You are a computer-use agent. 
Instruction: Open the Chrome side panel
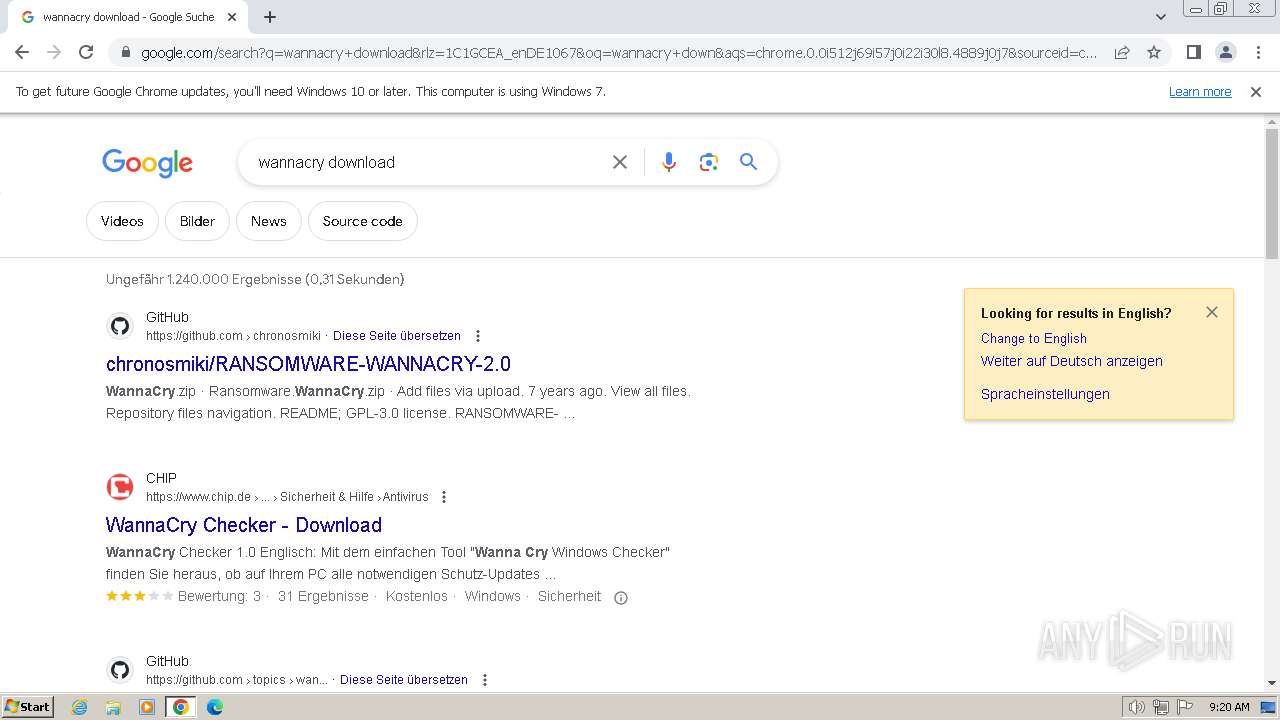click(x=1193, y=52)
